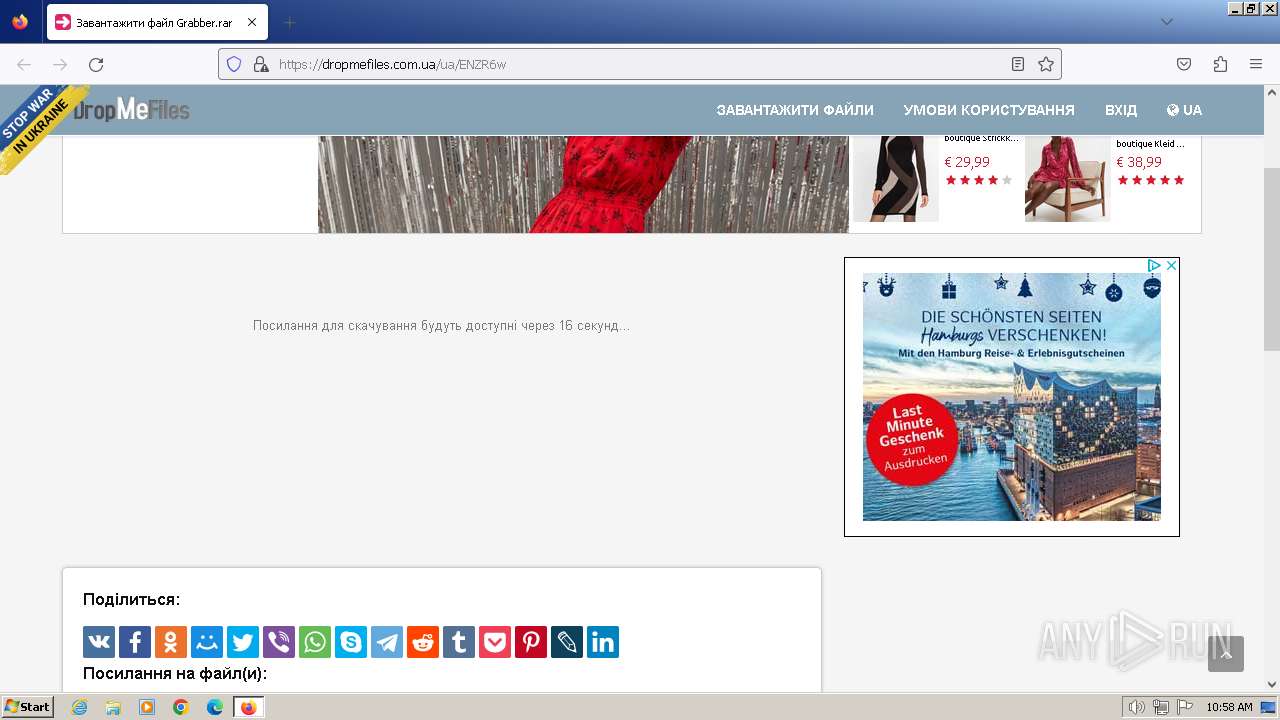Open Save to Pocket toolbar button
This screenshot has width=1280, height=720.
1184,64
